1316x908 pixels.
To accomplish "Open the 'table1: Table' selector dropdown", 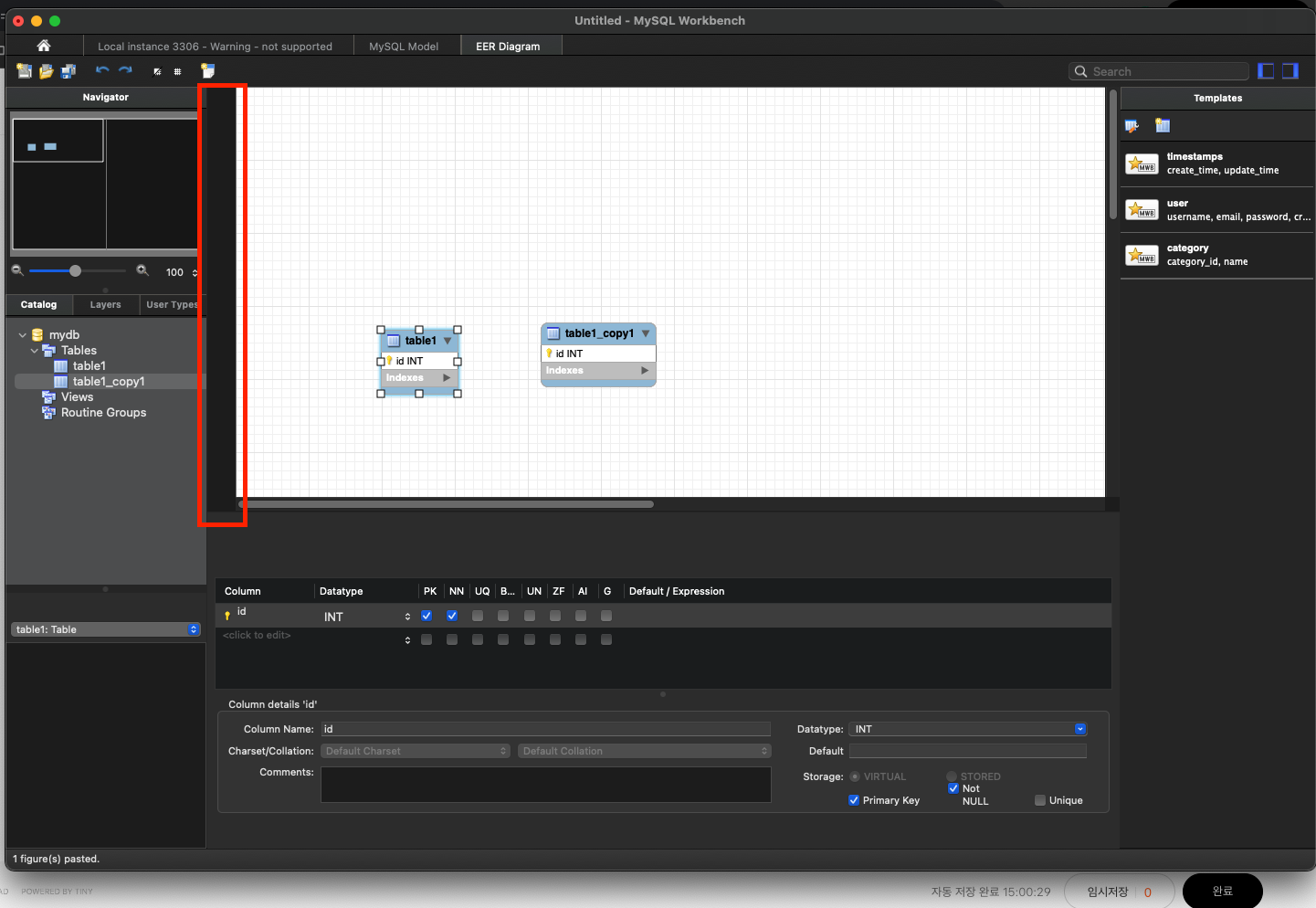I will pyautogui.click(x=105, y=629).
